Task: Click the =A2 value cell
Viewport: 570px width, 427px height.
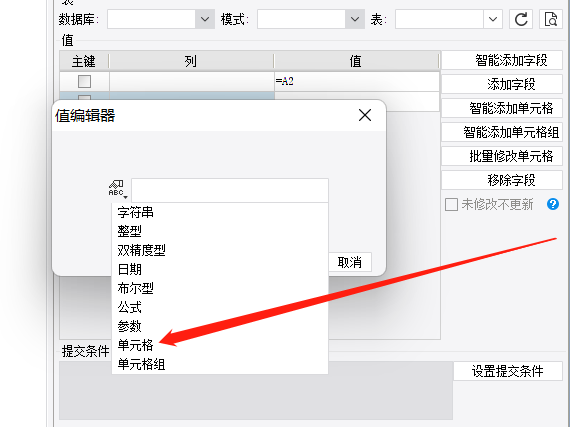Action: [x=357, y=81]
